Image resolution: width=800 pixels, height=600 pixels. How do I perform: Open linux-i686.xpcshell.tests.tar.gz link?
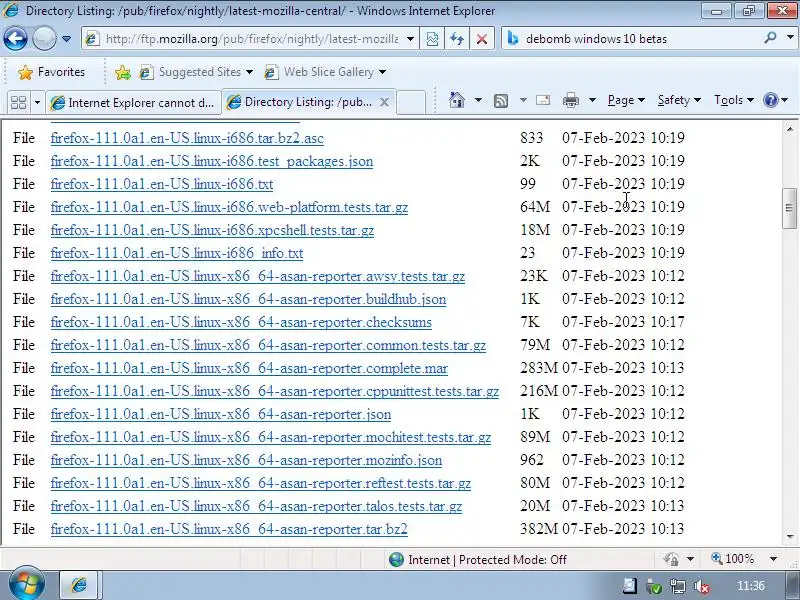(212, 230)
